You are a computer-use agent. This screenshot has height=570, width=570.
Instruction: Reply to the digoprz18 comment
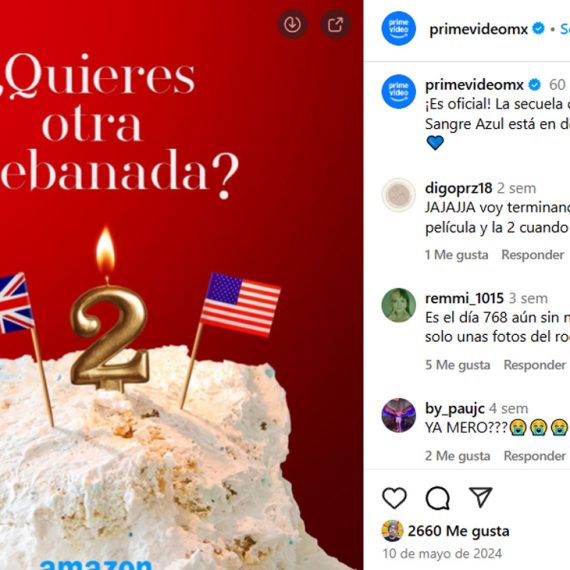tap(533, 255)
